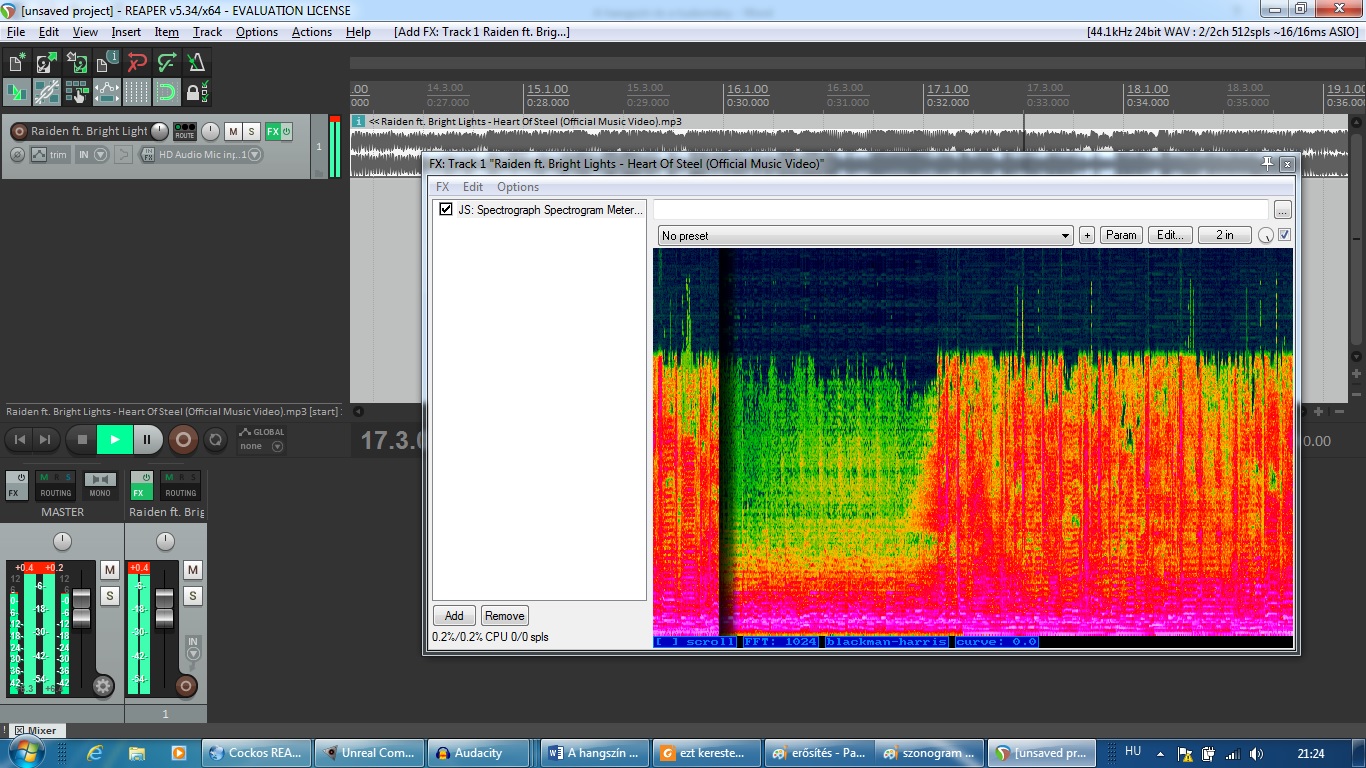1366x768 pixels.
Task: Toggle the locking padlock icon
Action: [196, 93]
